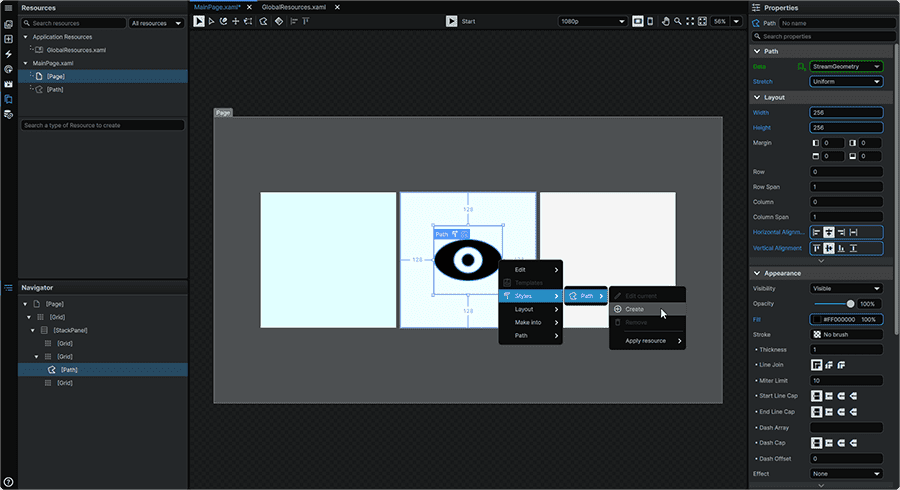This screenshot has height=490, width=900.
Task: Open the Apply resource submenu
Action: (647, 341)
